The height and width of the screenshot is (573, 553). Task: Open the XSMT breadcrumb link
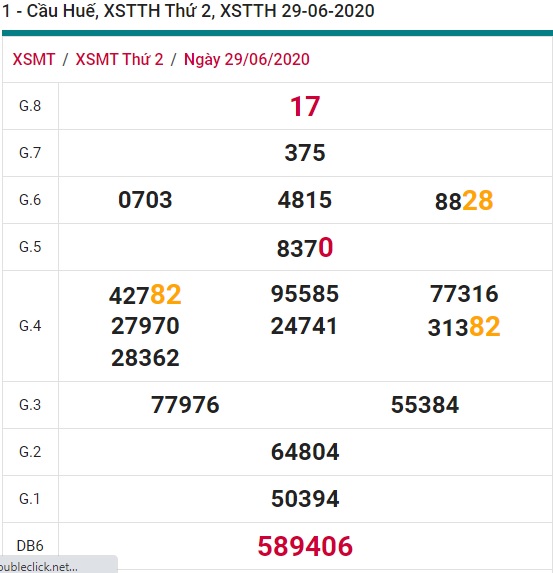point(34,59)
